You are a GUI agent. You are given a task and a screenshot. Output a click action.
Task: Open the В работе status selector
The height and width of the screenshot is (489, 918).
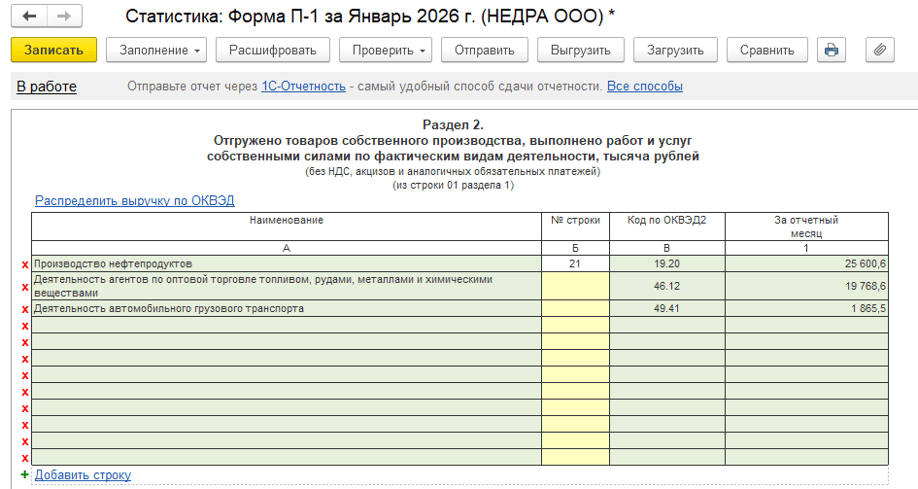pos(46,87)
